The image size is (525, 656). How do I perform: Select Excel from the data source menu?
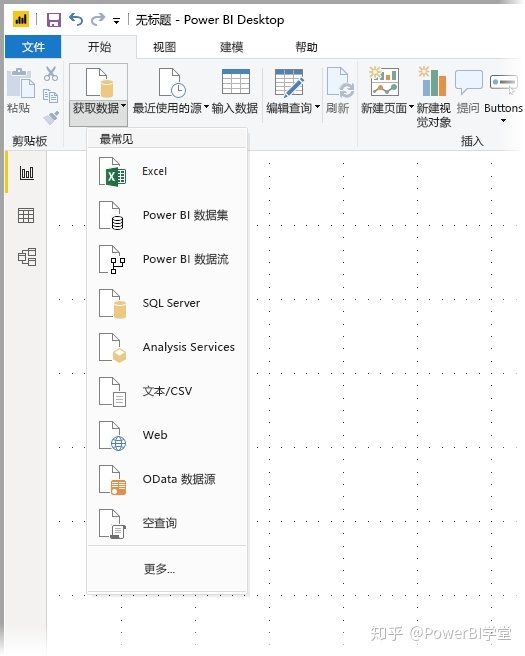coord(167,172)
